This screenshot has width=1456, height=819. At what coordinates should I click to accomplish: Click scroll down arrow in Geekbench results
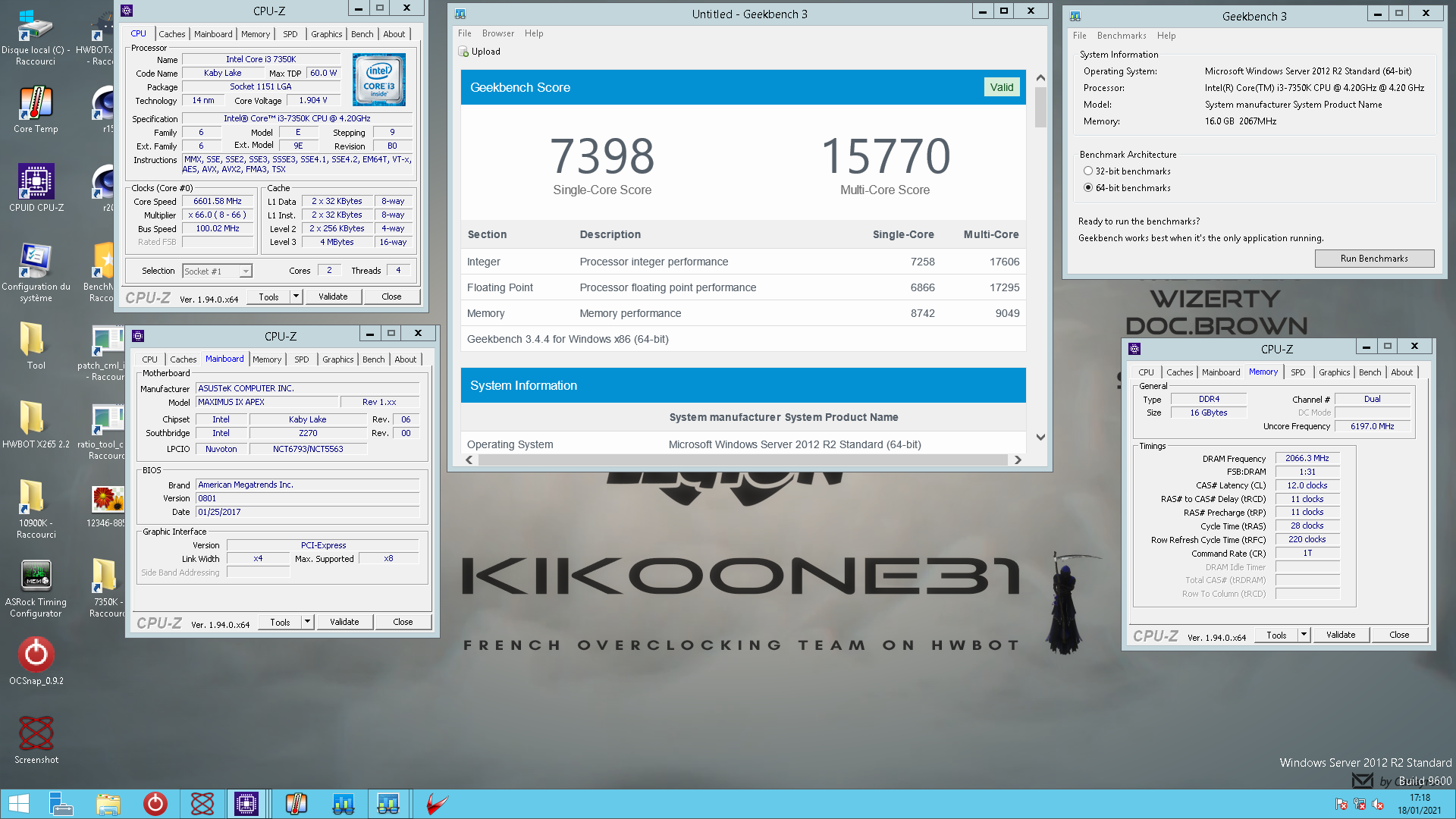coord(1040,438)
